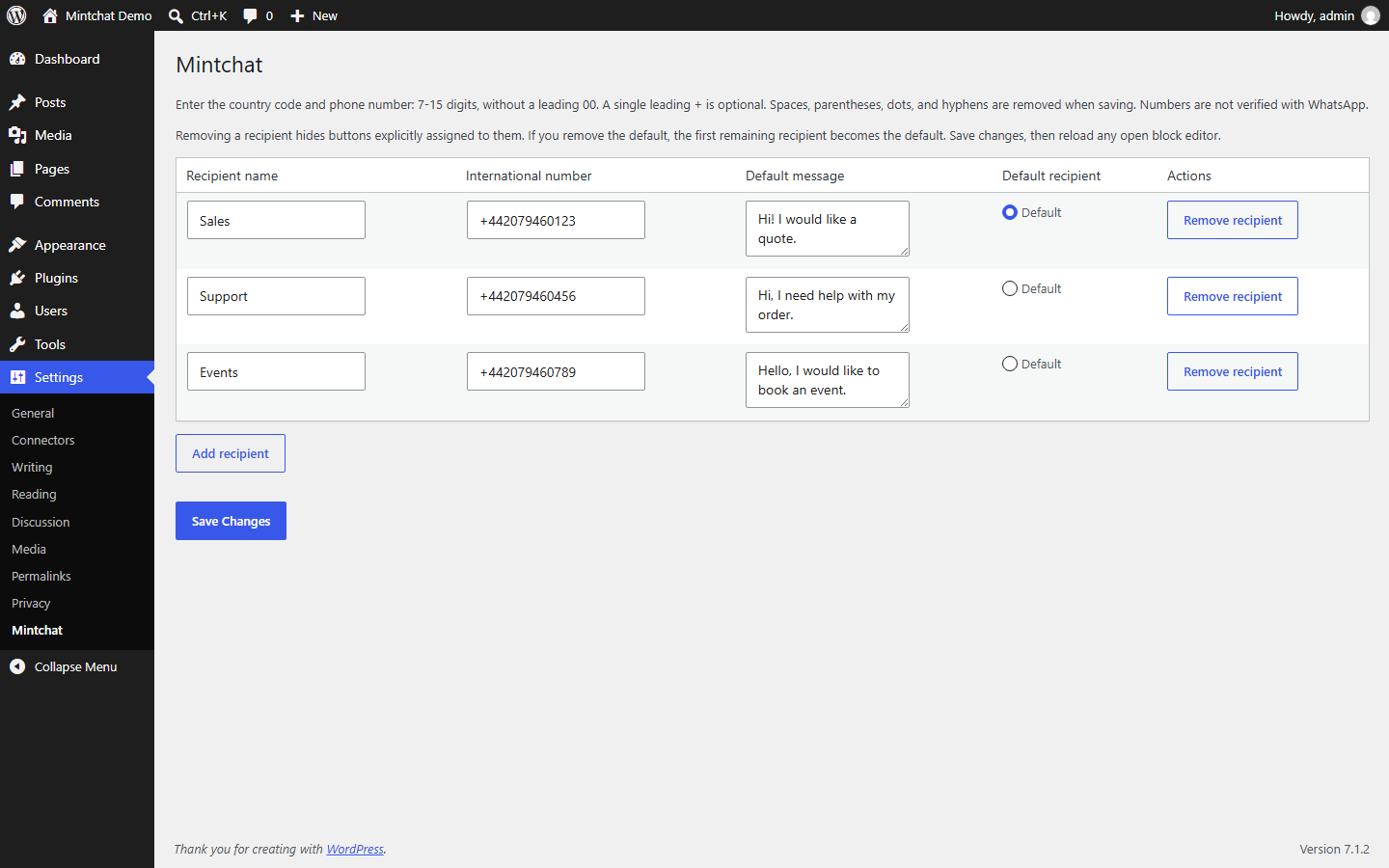This screenshot has height=868, width=1389.
Task: Go to Permalinks settings
Action: point(41,576)
